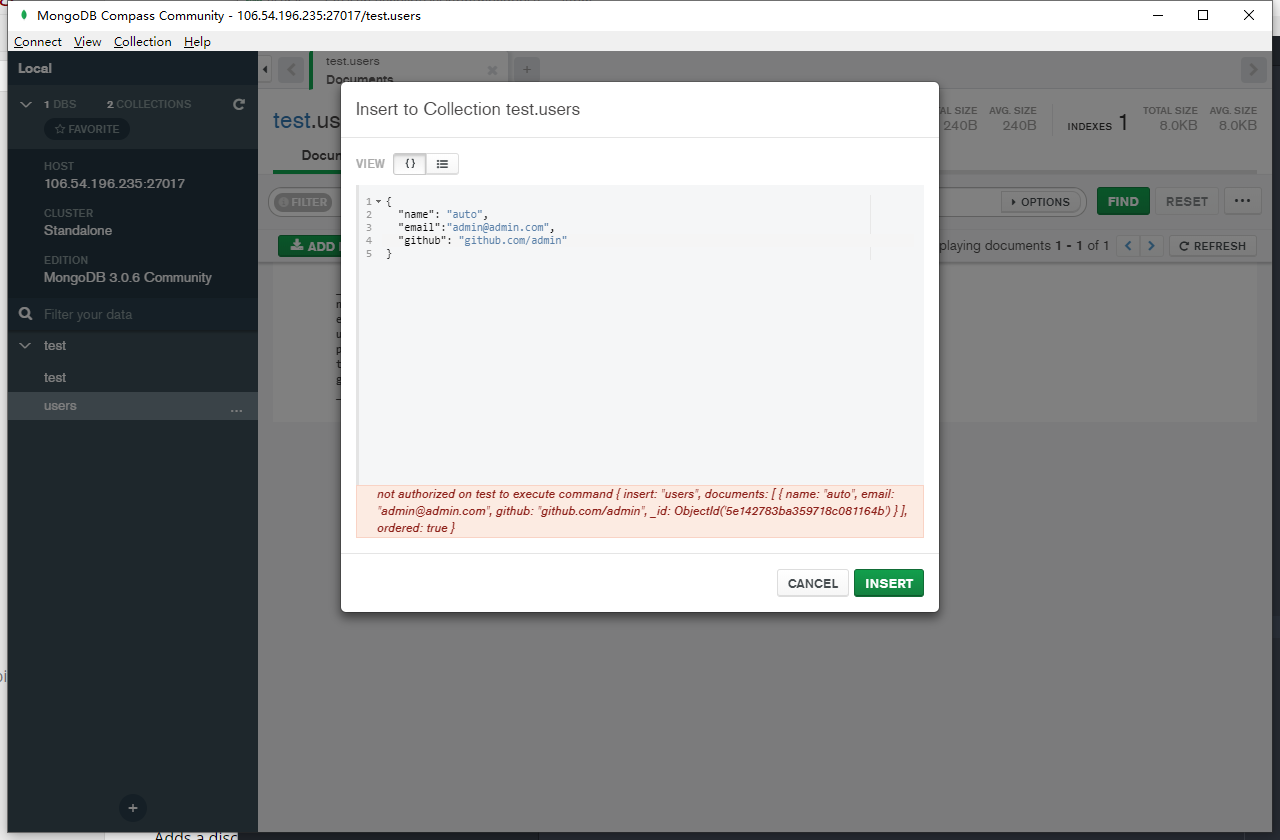
Task: Click the Filter your data input field
Action: [120, 313]
